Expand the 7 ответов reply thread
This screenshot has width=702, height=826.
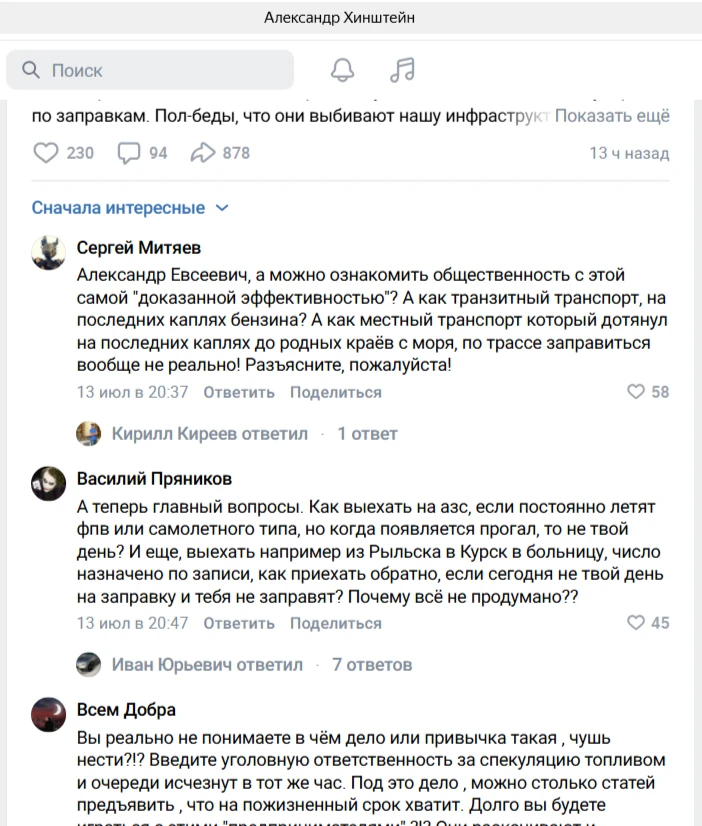tap(372, 665)
